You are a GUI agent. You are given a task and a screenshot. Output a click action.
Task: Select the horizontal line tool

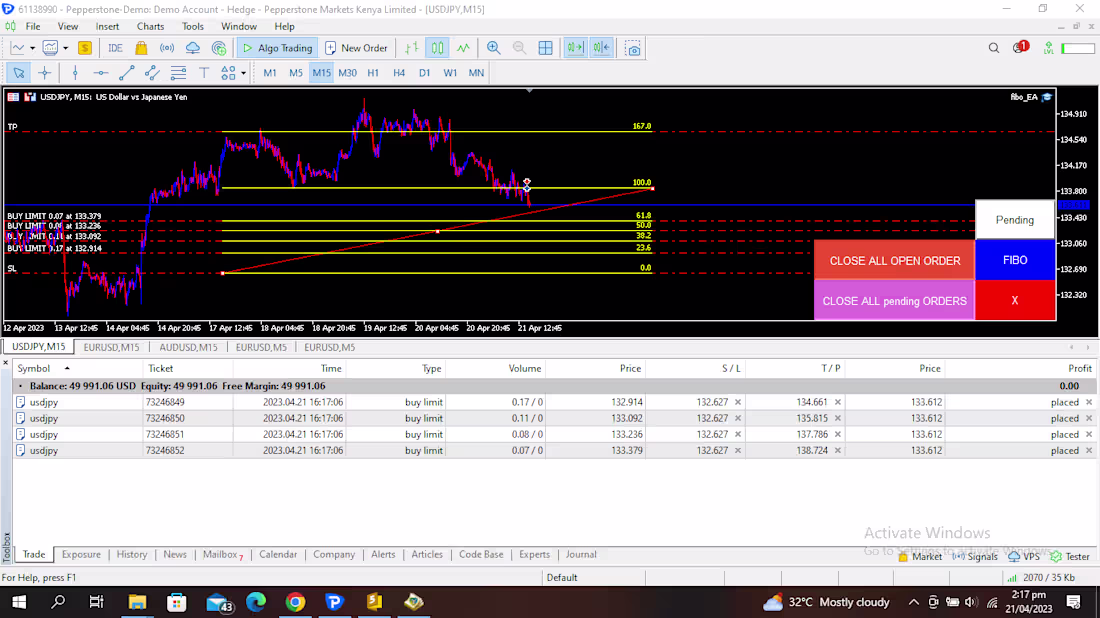pos(100,72)
